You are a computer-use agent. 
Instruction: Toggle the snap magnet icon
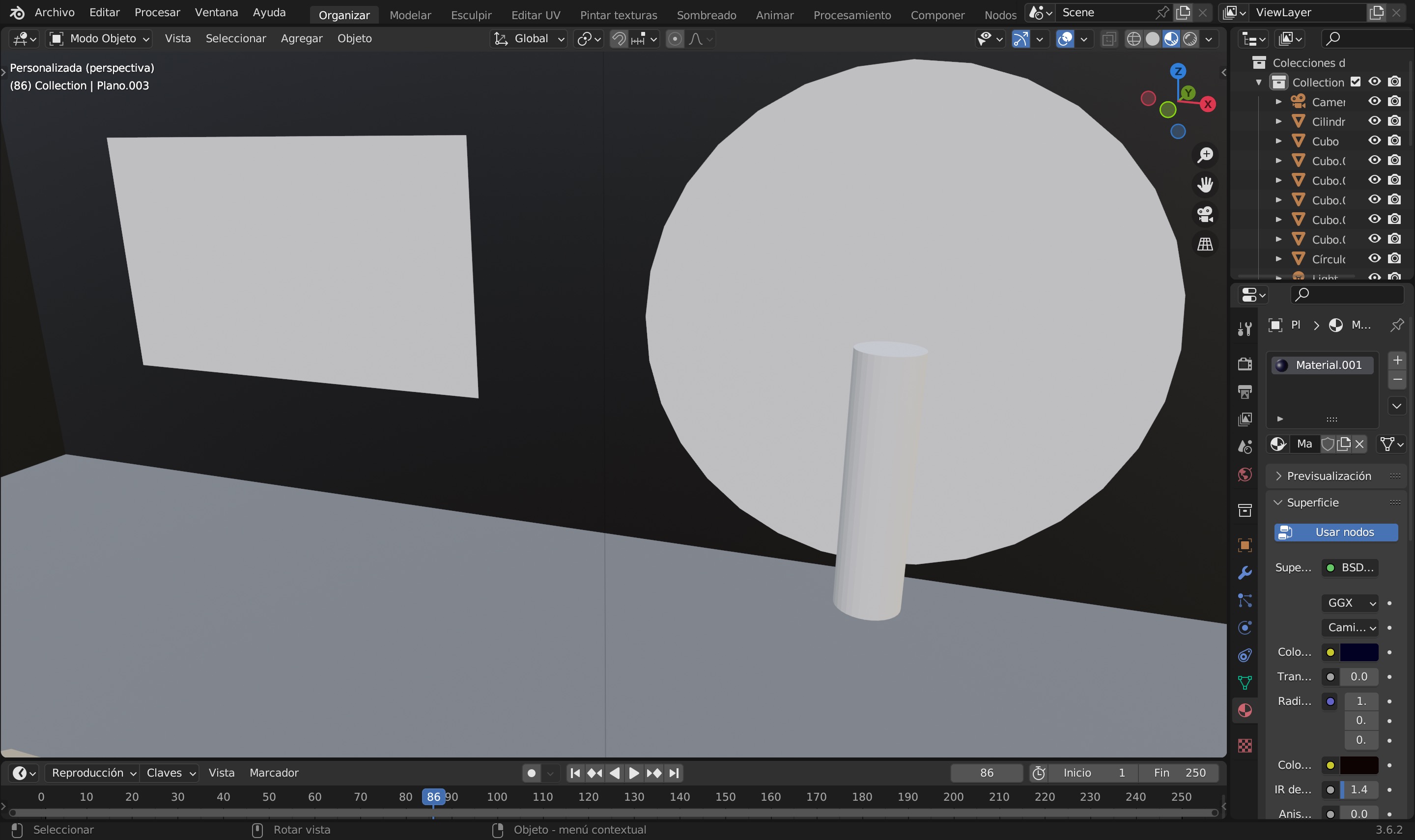[619, 38]
